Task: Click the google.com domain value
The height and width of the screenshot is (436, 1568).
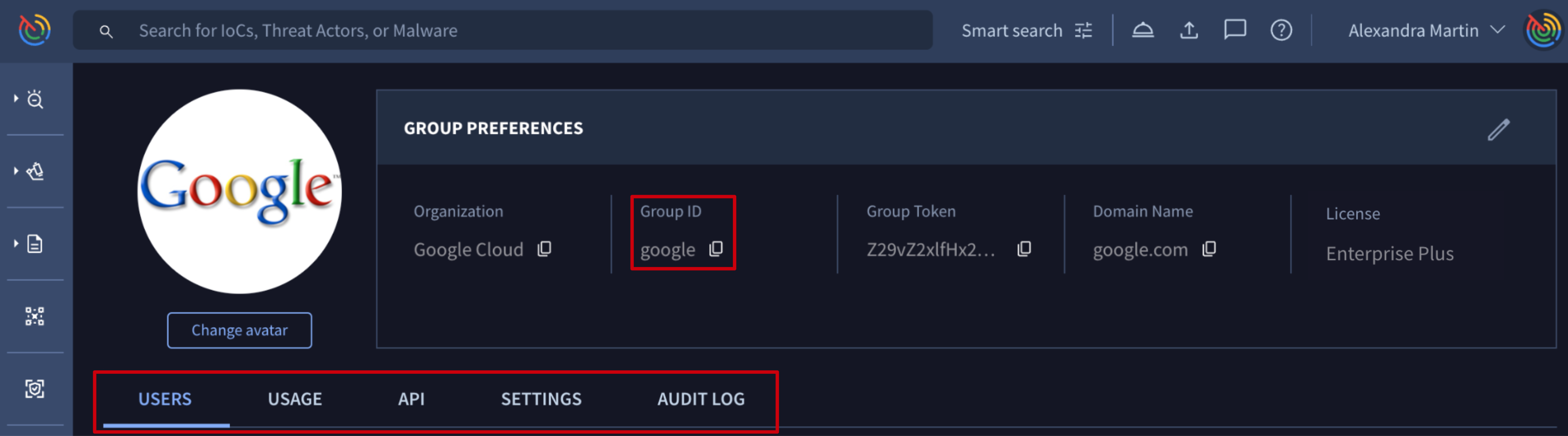Action: (x=1140, y=250)
